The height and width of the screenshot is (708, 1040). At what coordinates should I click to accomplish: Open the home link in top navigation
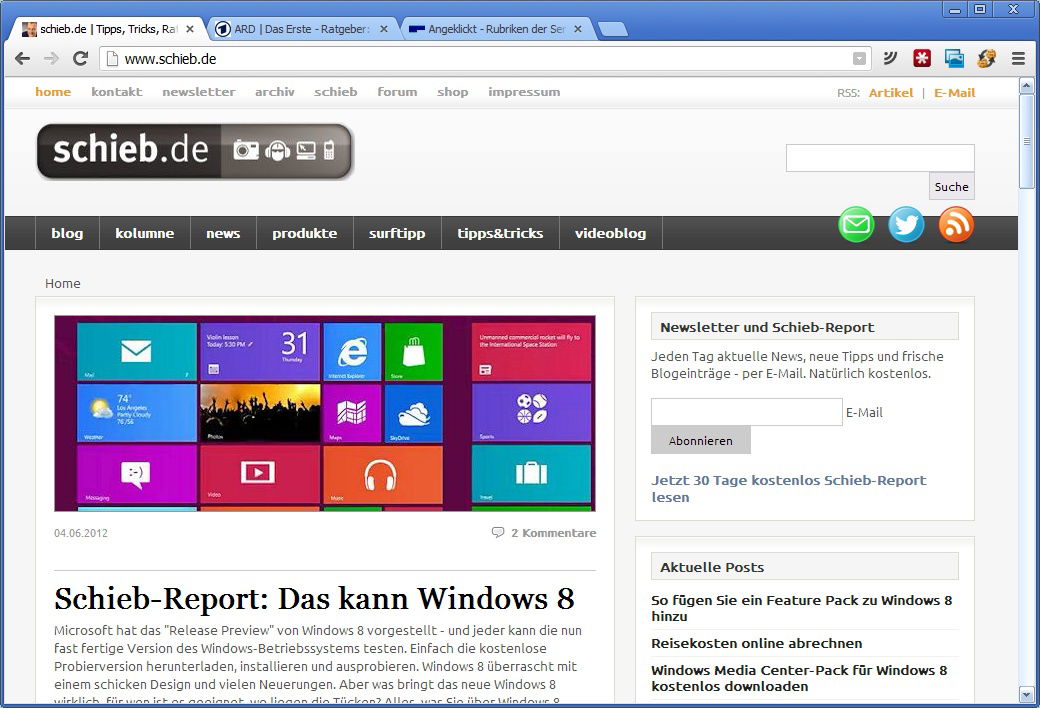pos(53,92)
